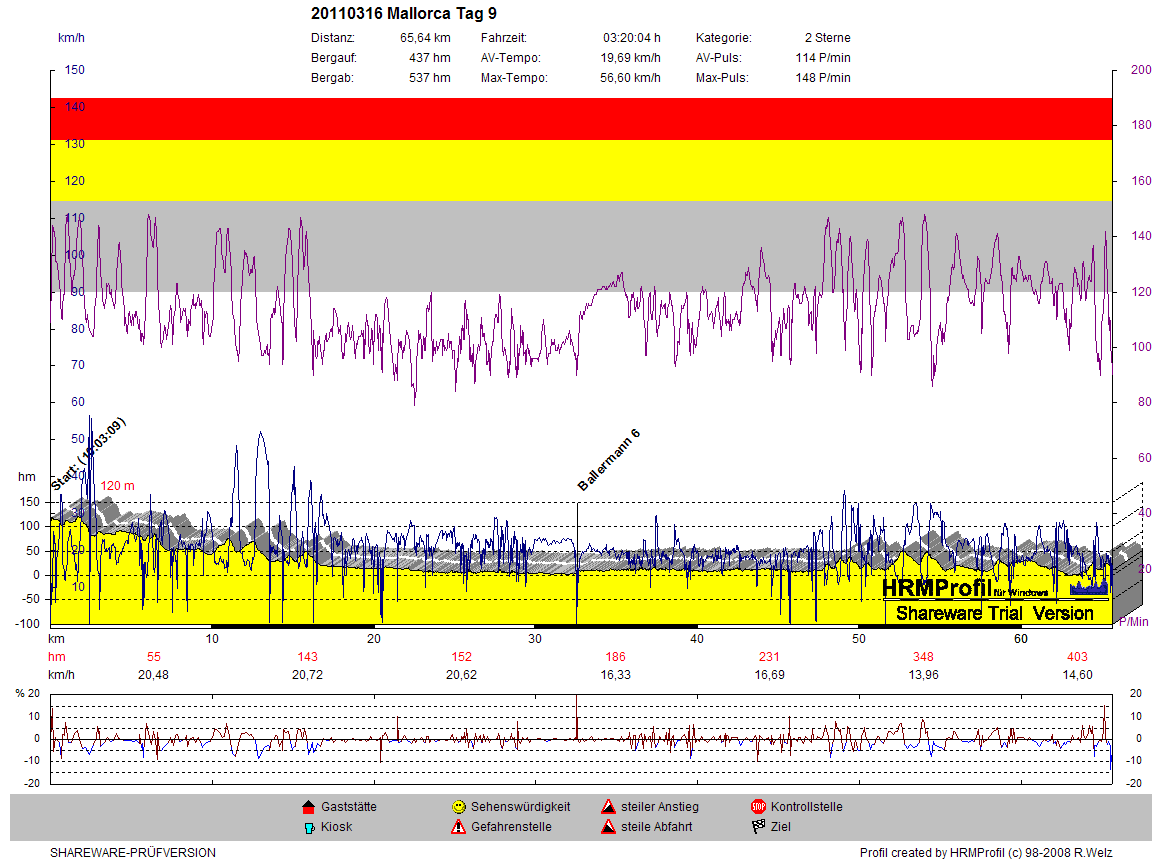The width and height of the screenshot is (1162, 859).
Task: Select the Ballermann 6 waypoint label
Action: point(609,460)
